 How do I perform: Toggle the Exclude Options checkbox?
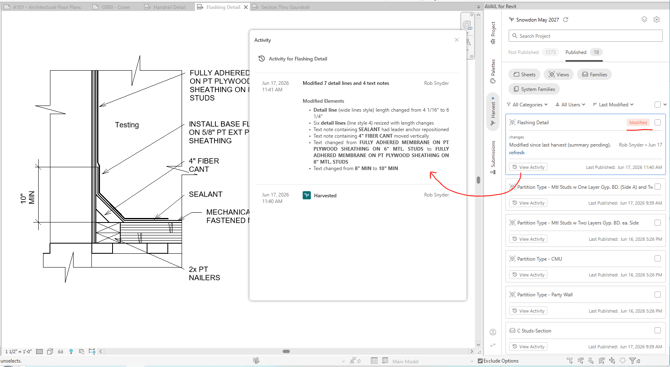click(x=480, y=361)
